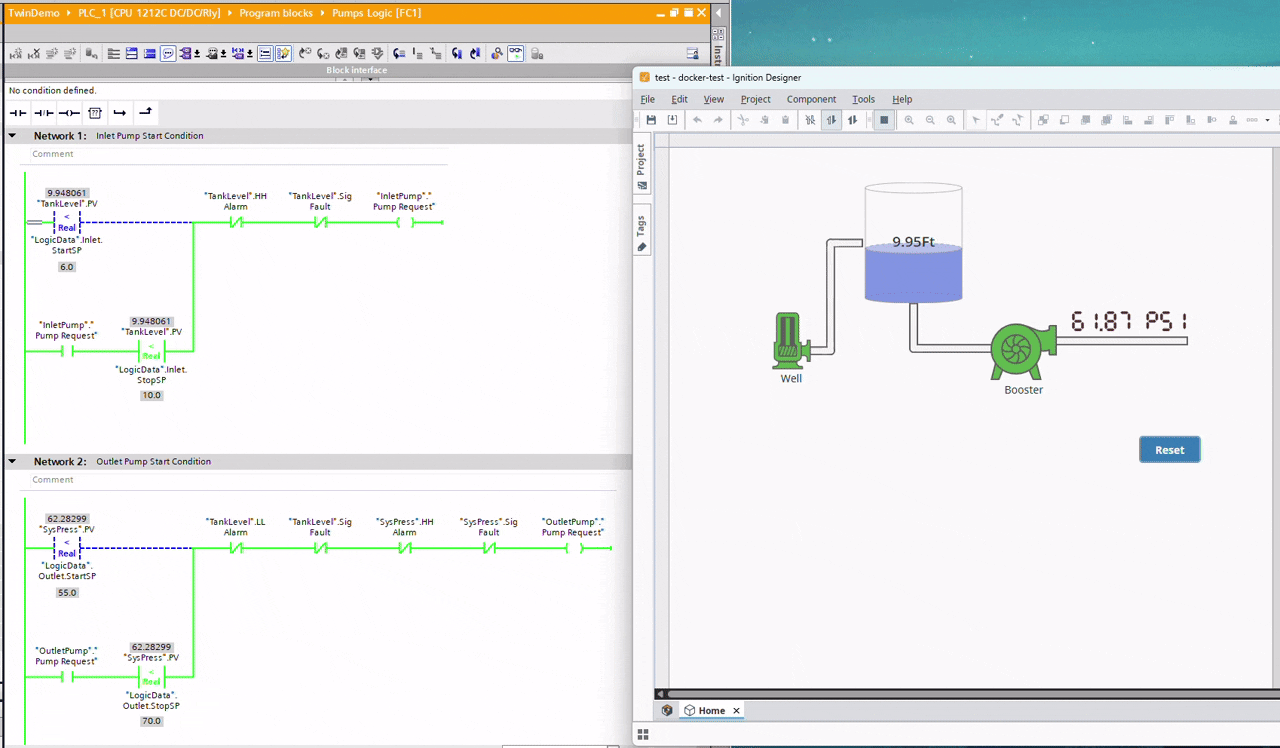The height and width of the screenshot is (748, 1280).
Task: Insert output coil in TIA Portal
Action: click(x=69, y=113)
